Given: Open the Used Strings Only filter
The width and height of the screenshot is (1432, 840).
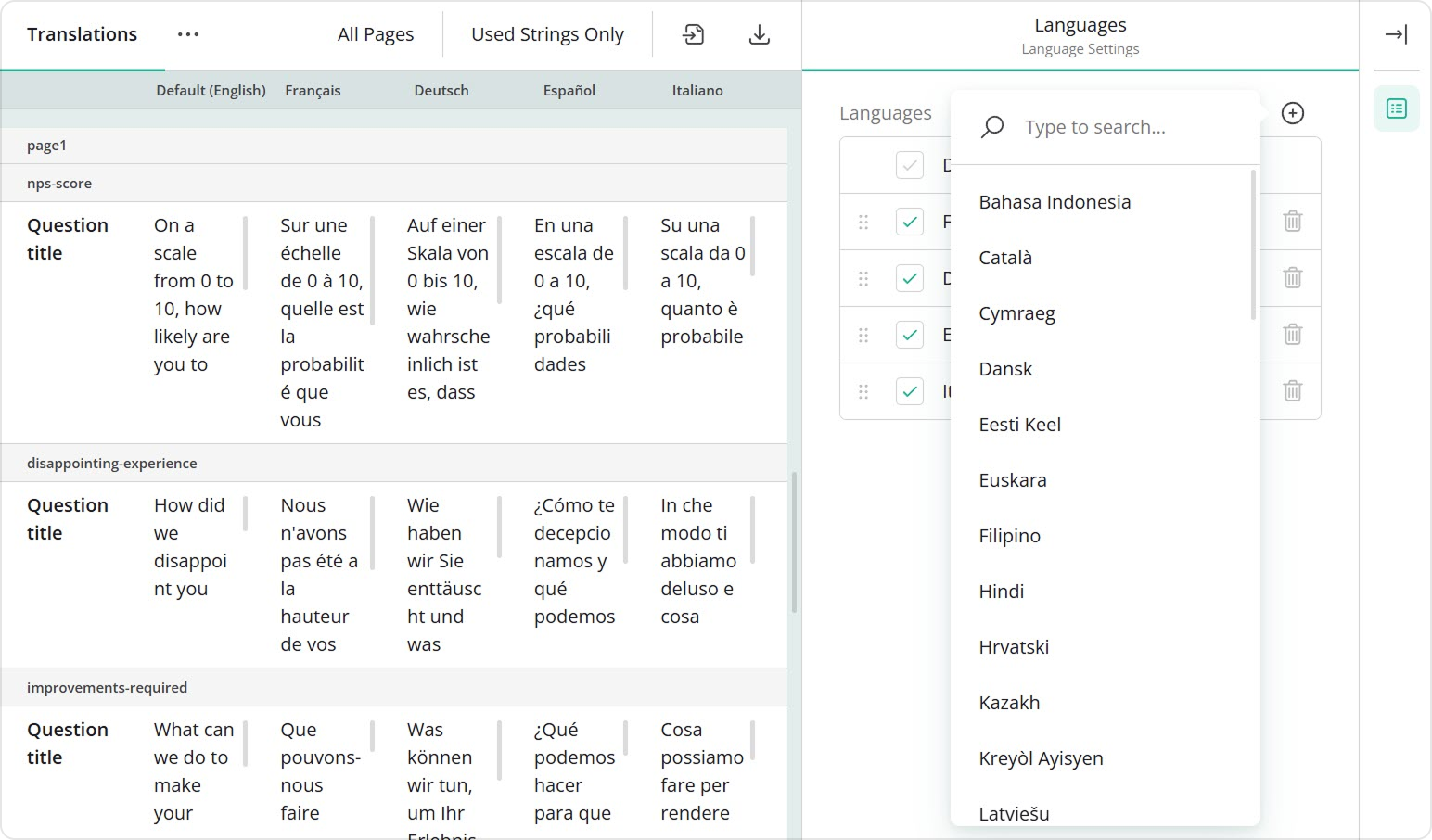Looking at the screenshot, I should (x=547, y=33).
